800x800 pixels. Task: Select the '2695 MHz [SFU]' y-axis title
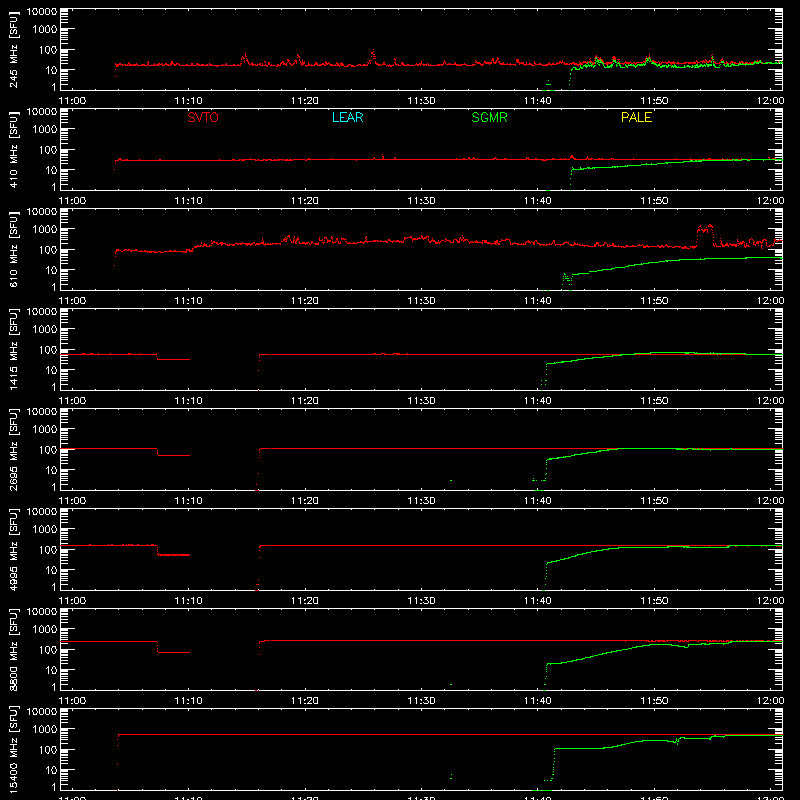click(14, 449)
